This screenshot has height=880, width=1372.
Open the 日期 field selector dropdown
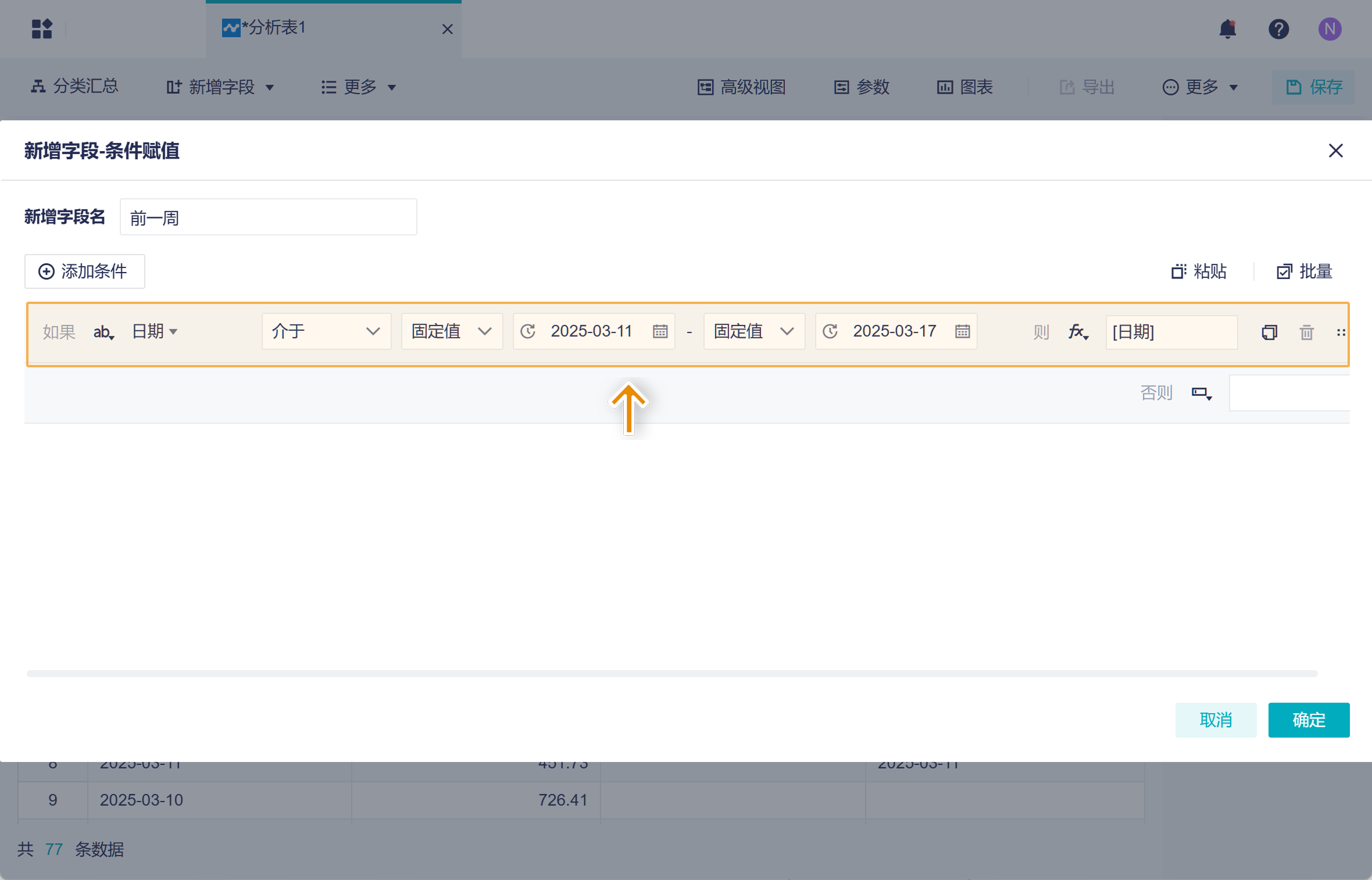click(x=154, y=331)
